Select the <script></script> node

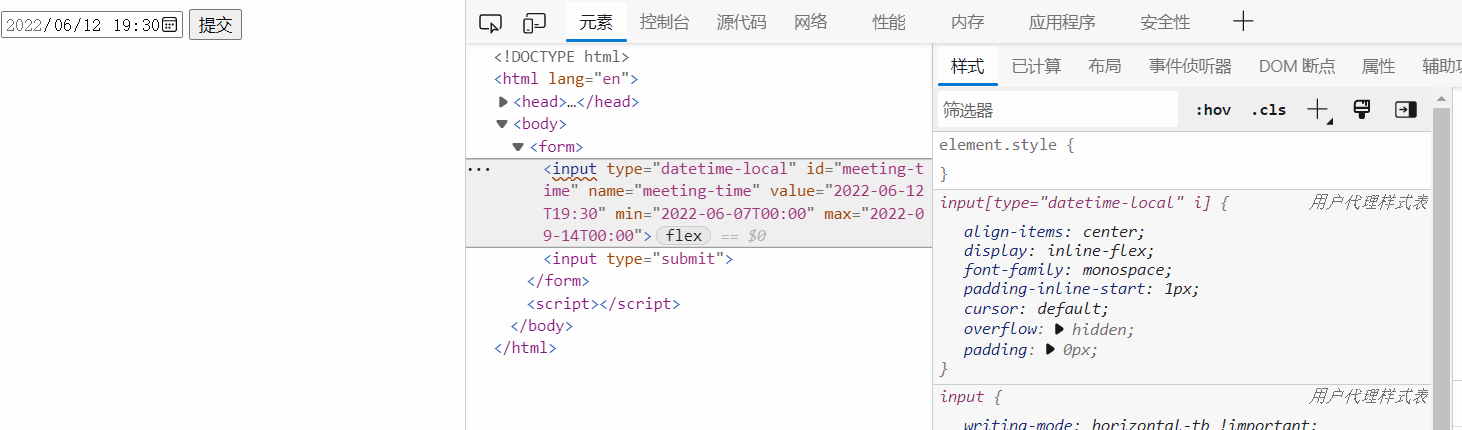click(603, 304)
